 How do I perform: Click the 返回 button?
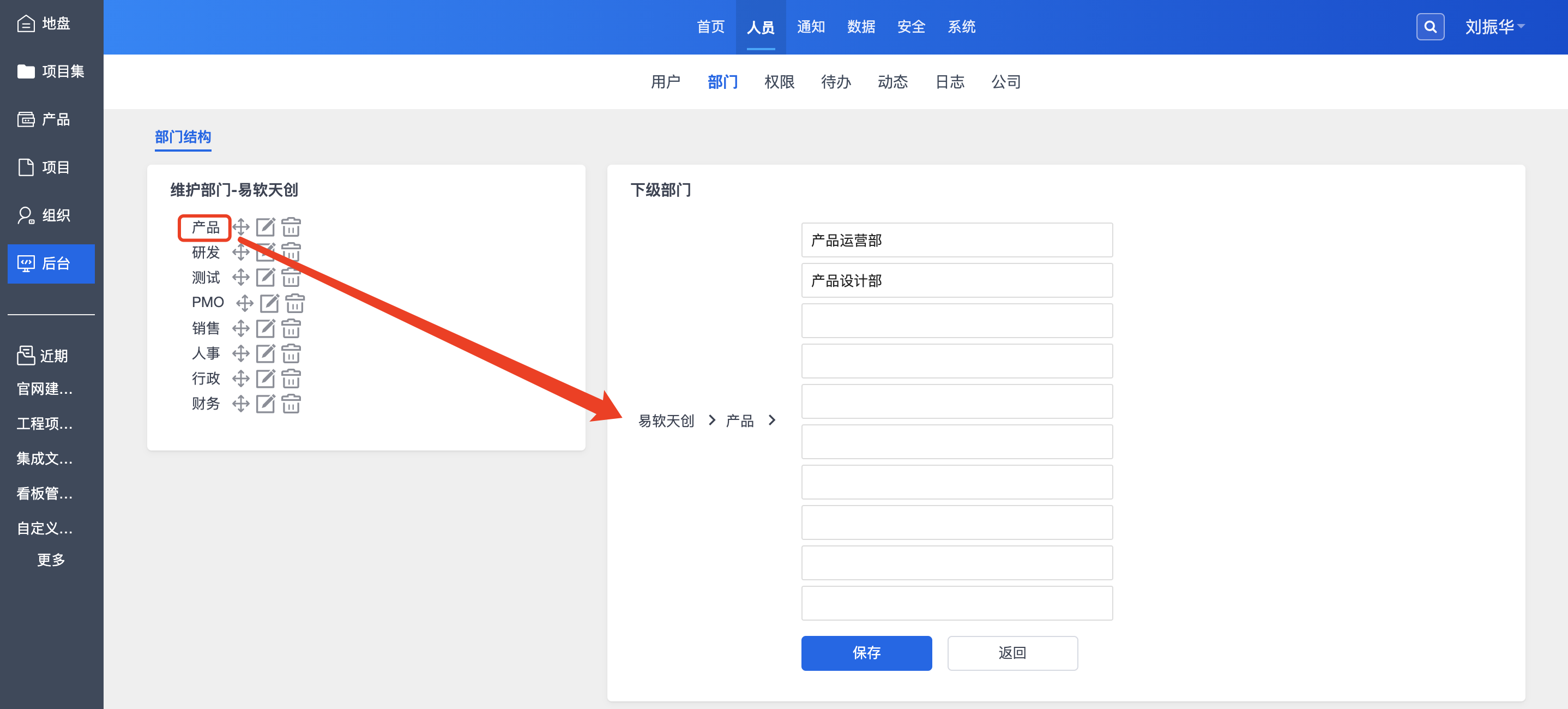click(x=1012, y=653)
